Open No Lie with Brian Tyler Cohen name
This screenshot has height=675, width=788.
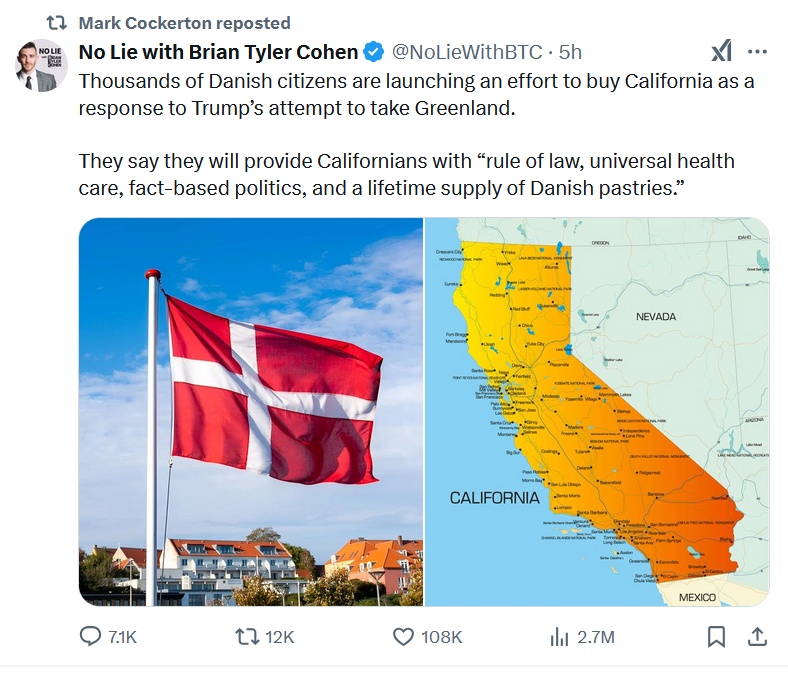pos(218,52)
